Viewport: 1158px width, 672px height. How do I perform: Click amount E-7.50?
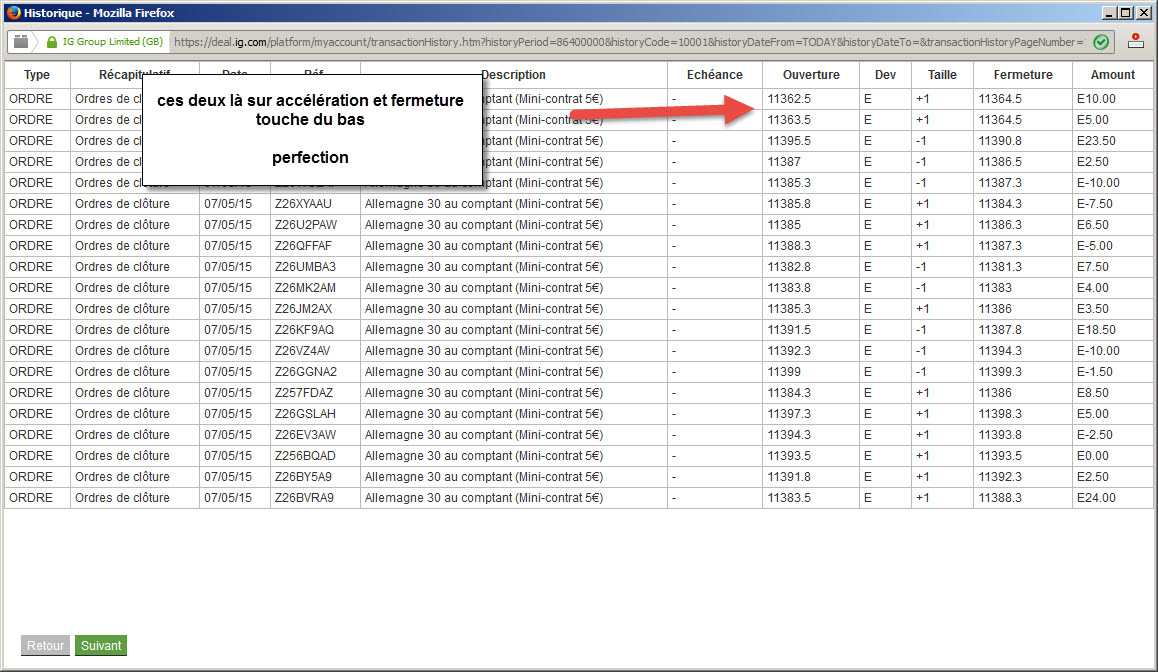pyautogui.click(x=1094, y=204)
